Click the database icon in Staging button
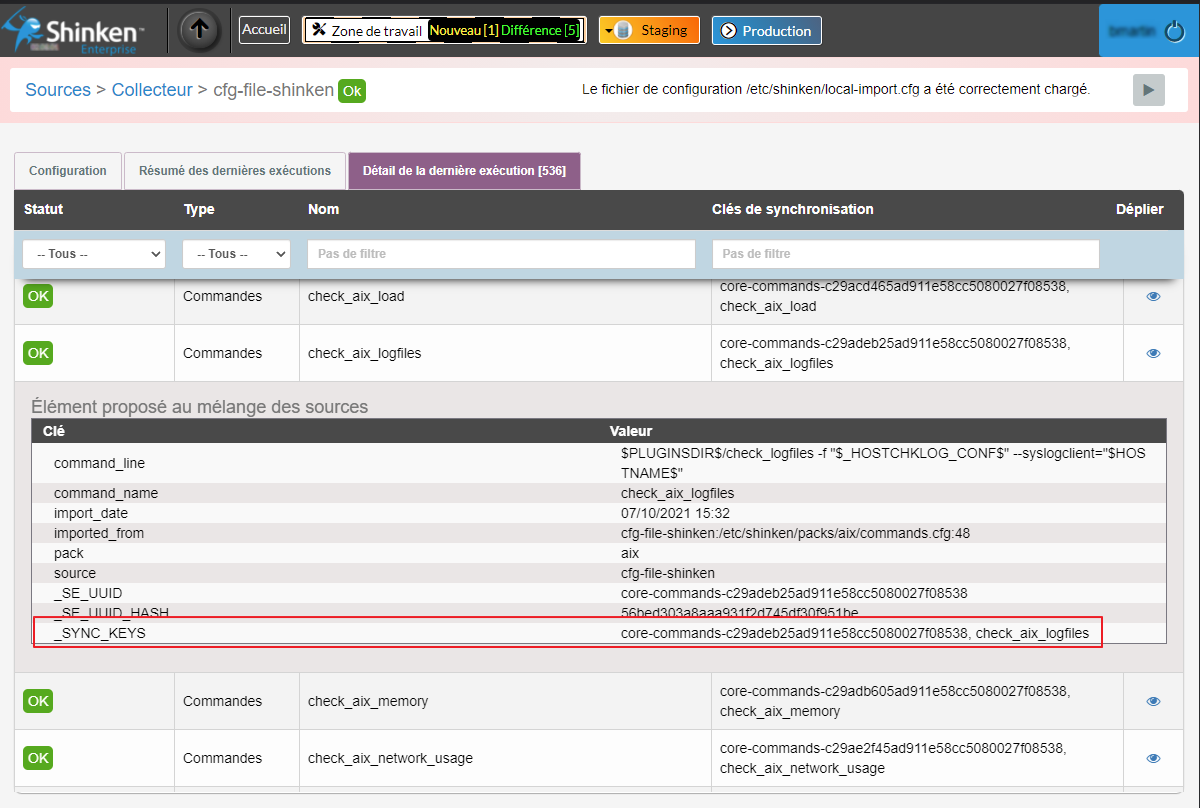Image resolution: width=1200 pixels, height=808 pixels. click(624, 30)
